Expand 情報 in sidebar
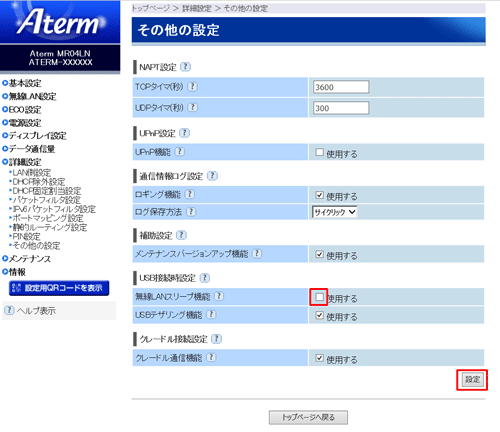This screenshot has width=500, height=432. click(14, 272)
